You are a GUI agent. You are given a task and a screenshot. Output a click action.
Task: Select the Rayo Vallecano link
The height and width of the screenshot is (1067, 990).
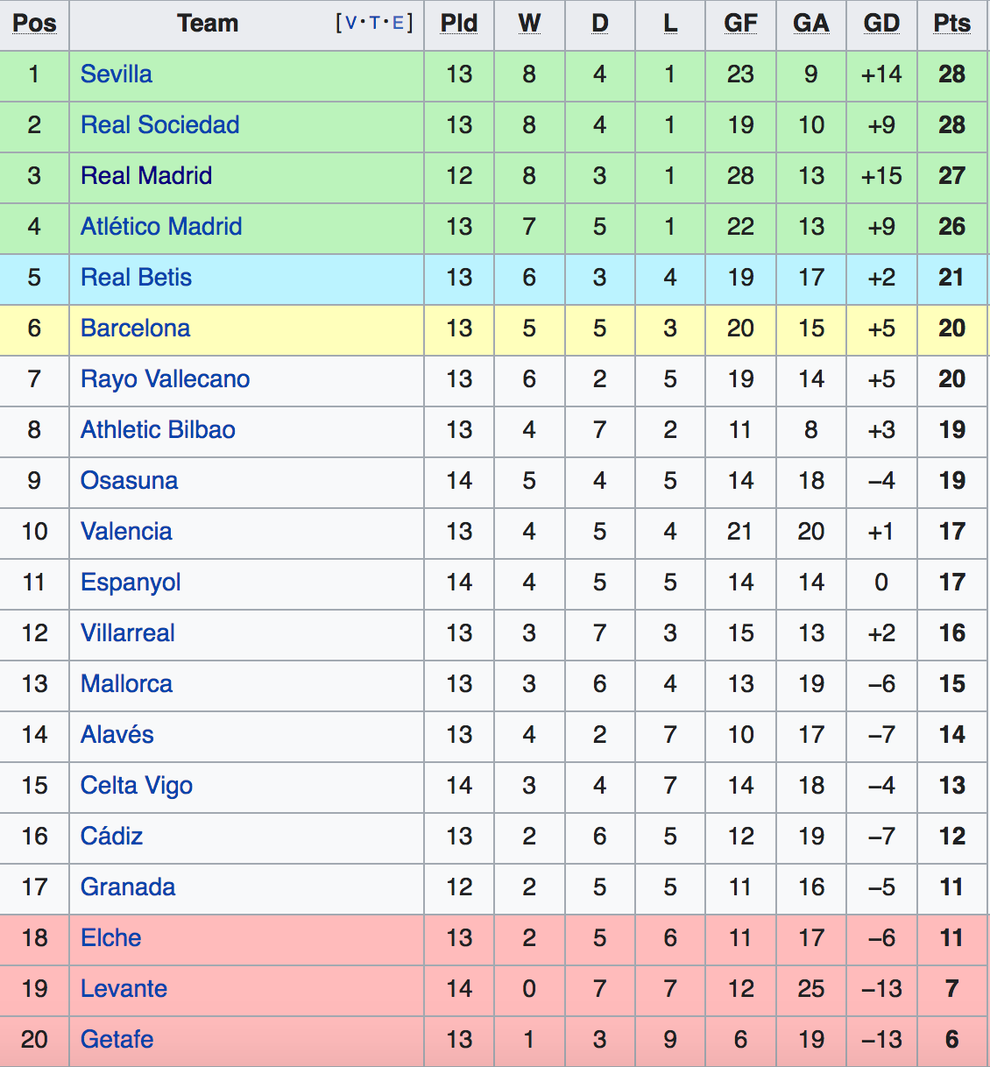[x=165, y=379]
